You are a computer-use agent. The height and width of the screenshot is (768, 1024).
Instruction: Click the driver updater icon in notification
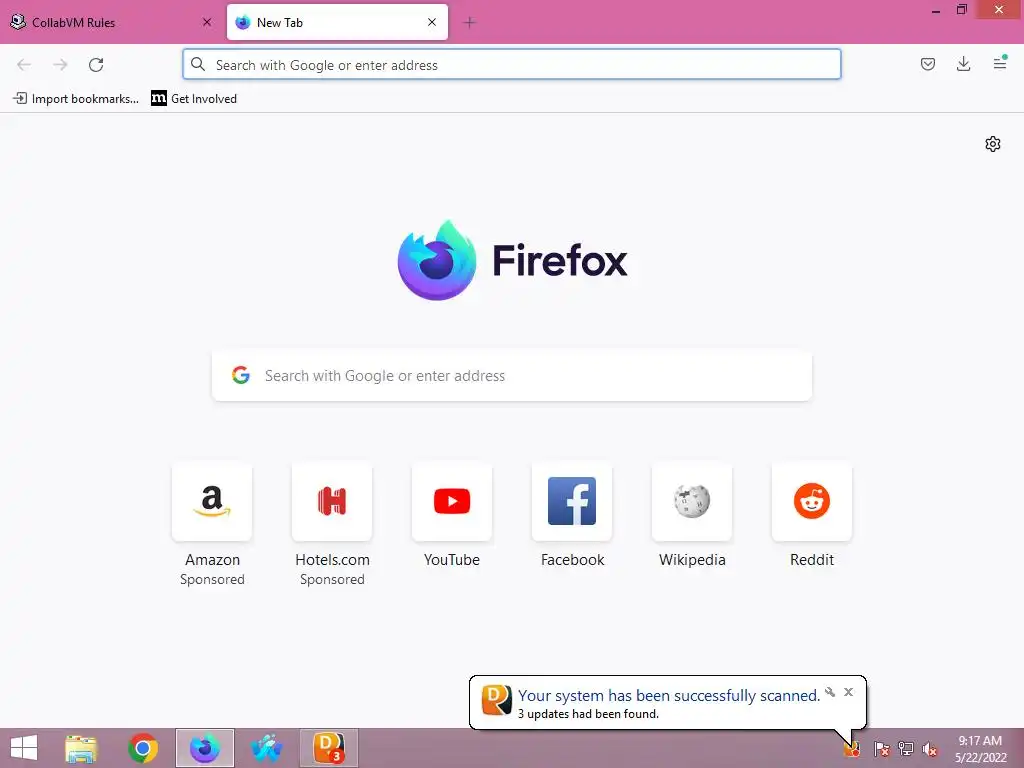496,700
